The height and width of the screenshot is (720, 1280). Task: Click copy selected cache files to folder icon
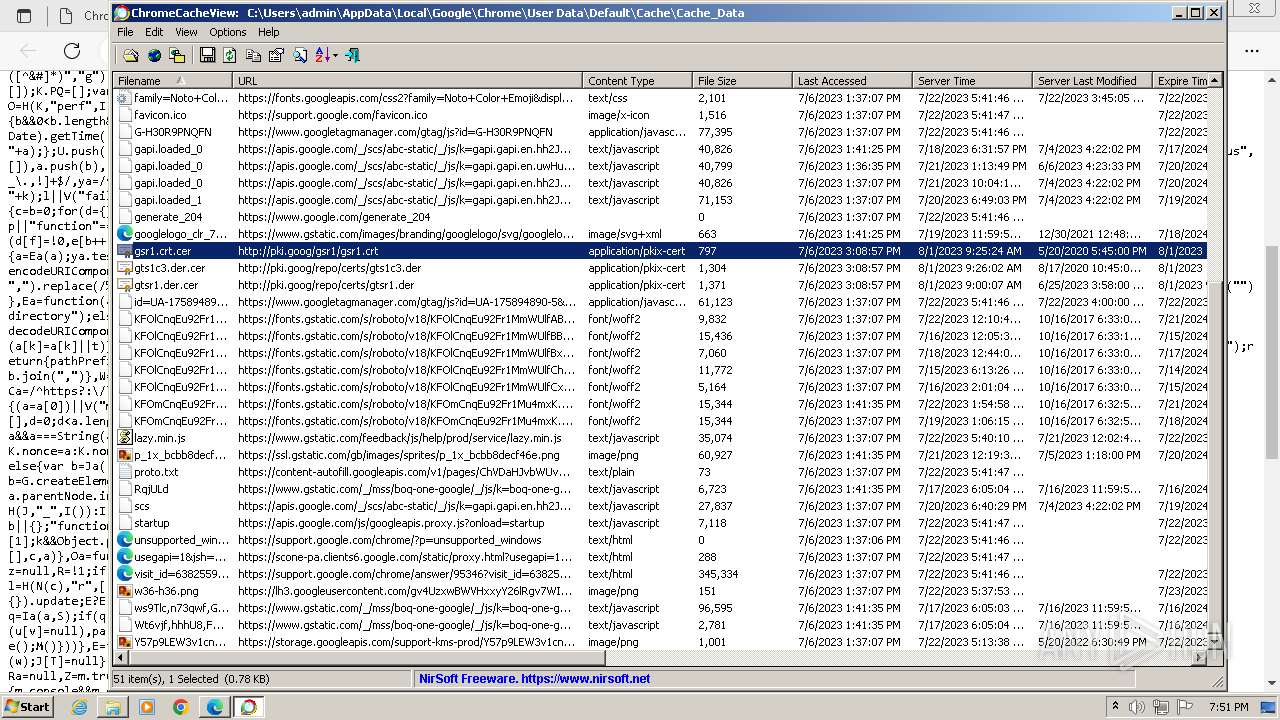177,56
